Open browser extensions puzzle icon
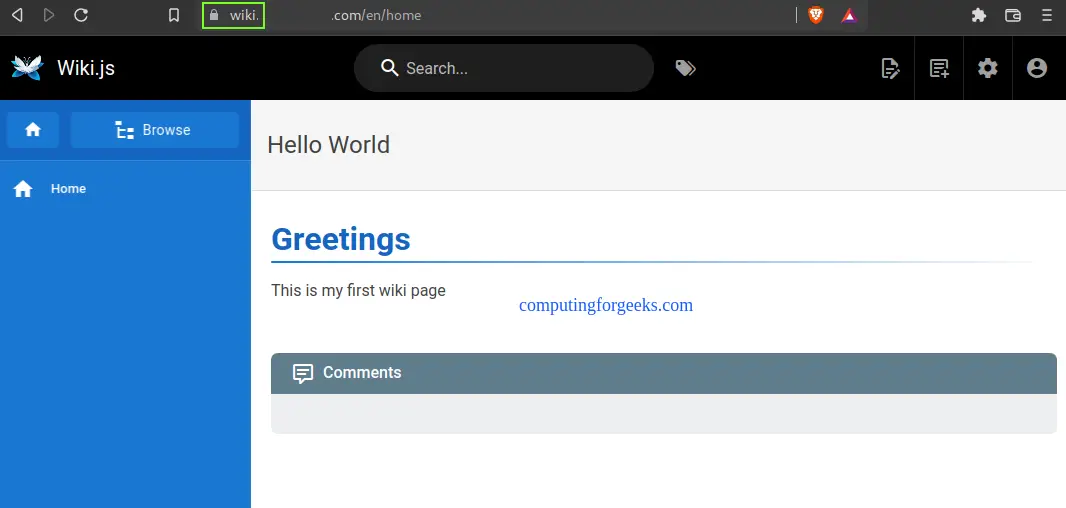Viewport: 1066px width, 508px height. pyautogui.click(x=979, y=15)
